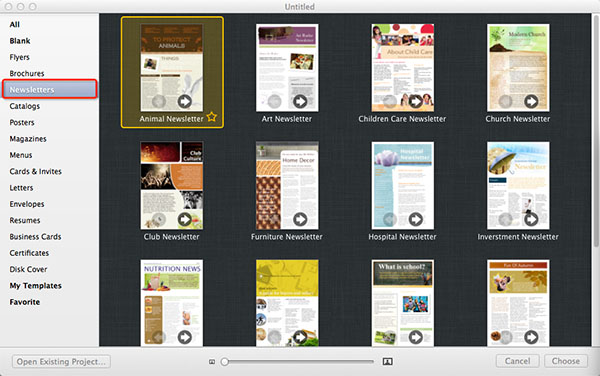Open Existing Project button

pyautogui.click(x=61, y=361)
